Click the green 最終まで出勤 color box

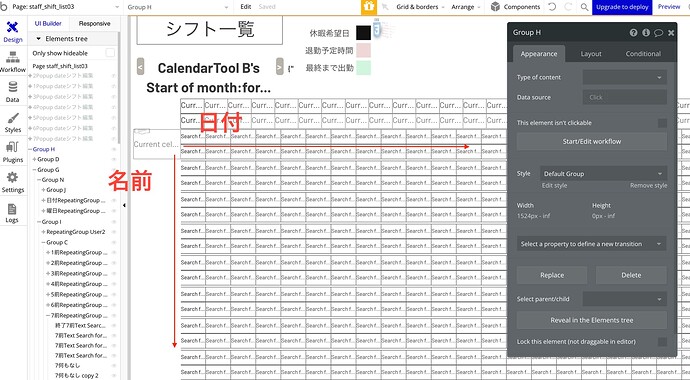[363, 68]
